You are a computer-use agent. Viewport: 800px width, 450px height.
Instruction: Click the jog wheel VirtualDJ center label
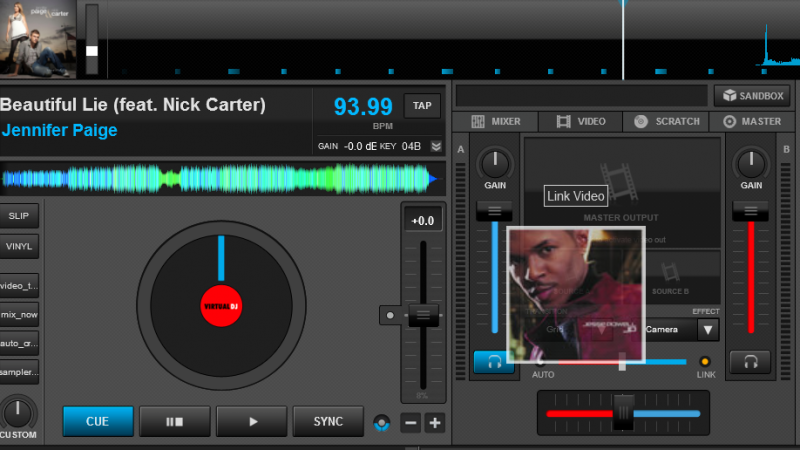click(221, 306)
